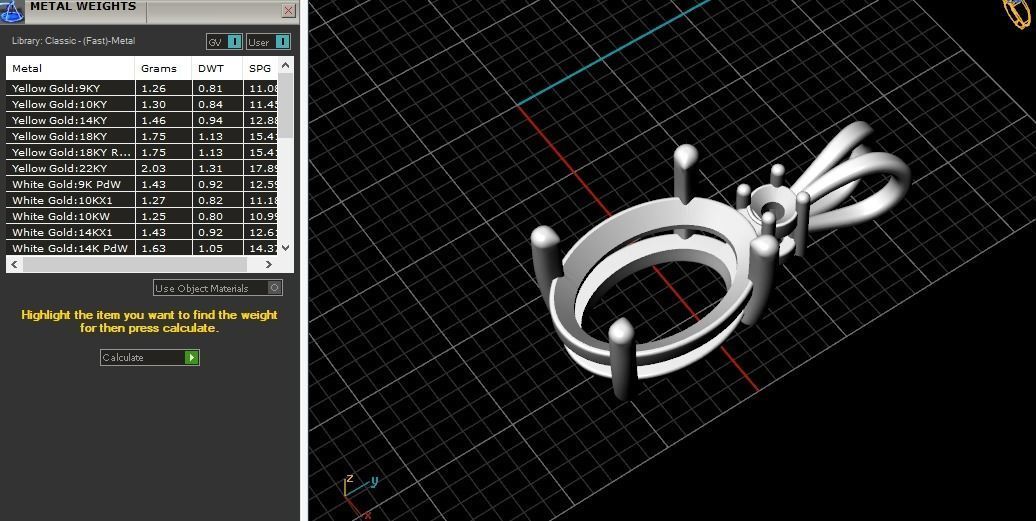Select the White Gold:10KX1 row
The height and width of the screenshot is (521, 1036).
tap(141, 200)
